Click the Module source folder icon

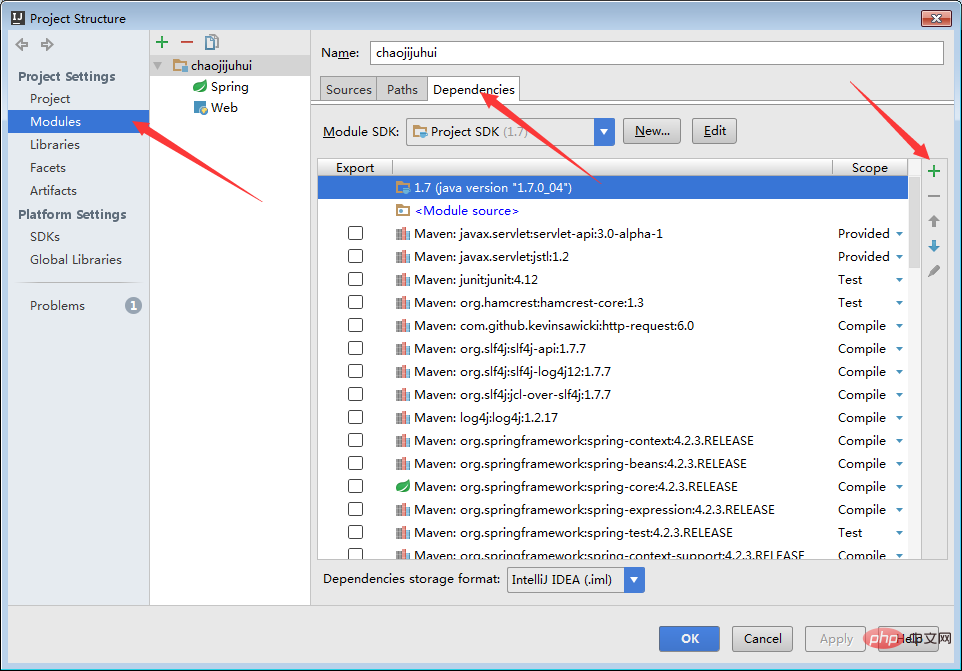pyautogui.click(x=403, y=210)
